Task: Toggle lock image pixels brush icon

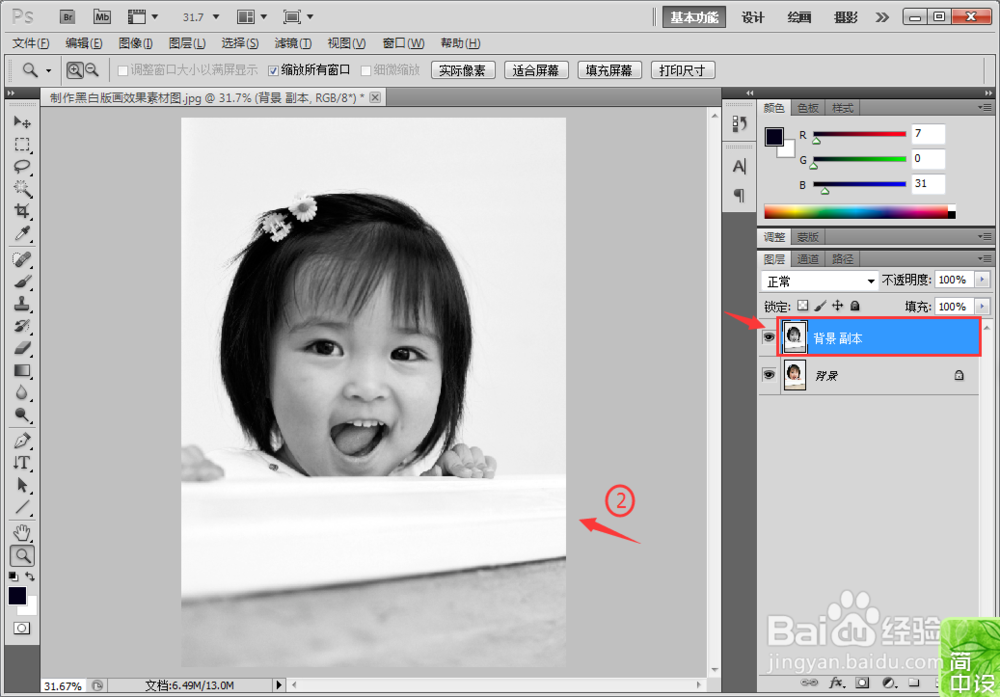Action: (x=820, y=306)
